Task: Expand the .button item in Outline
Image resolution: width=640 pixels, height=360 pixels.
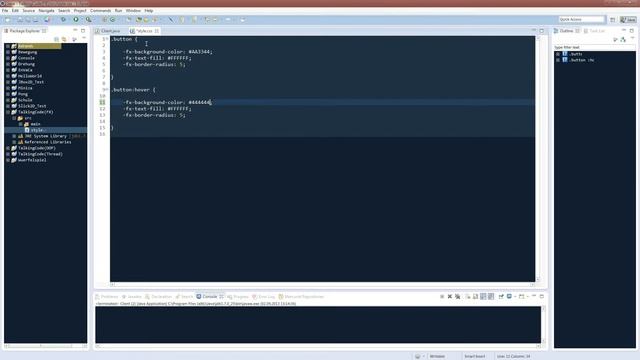Action: pos(558,54)
